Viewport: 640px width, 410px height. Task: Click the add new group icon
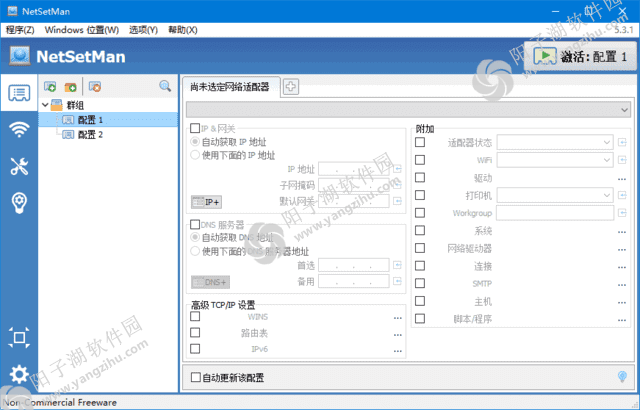click(x=71, y=86)
